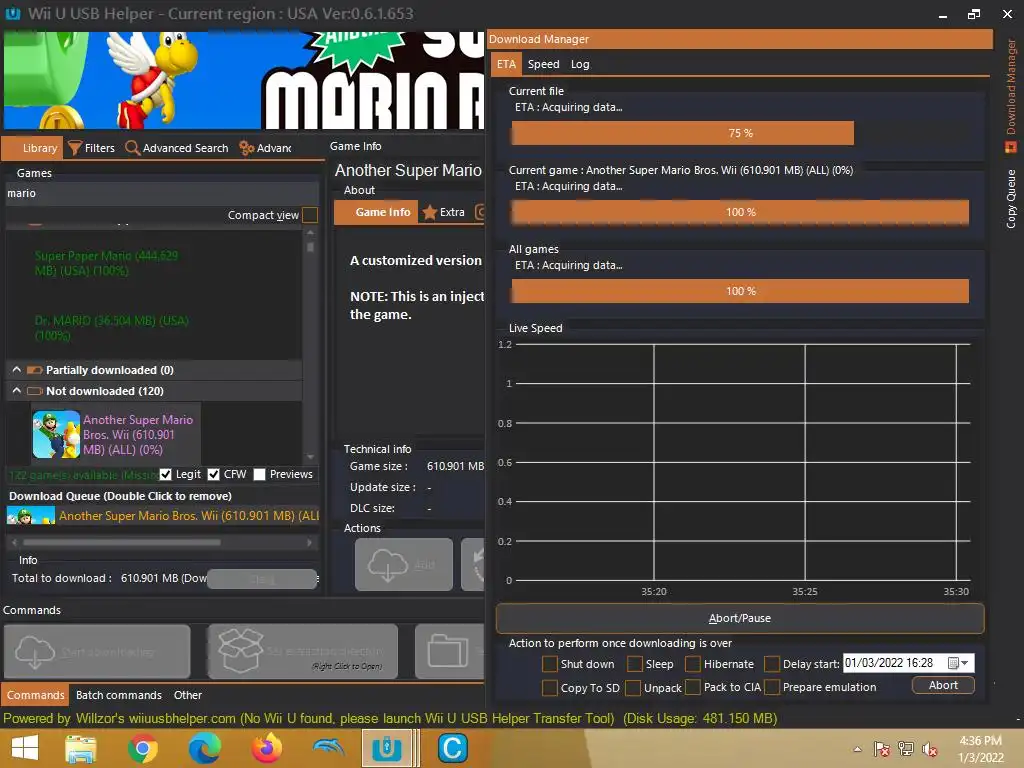The image size is (1024, 768).
Task: Launch Google Chrome from taskbar
Action: pyautogui.click(x=143, y=748)
